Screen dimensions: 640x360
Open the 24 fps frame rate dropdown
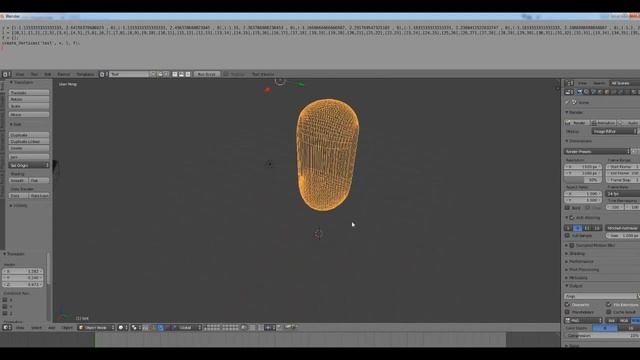pos(623,193)
